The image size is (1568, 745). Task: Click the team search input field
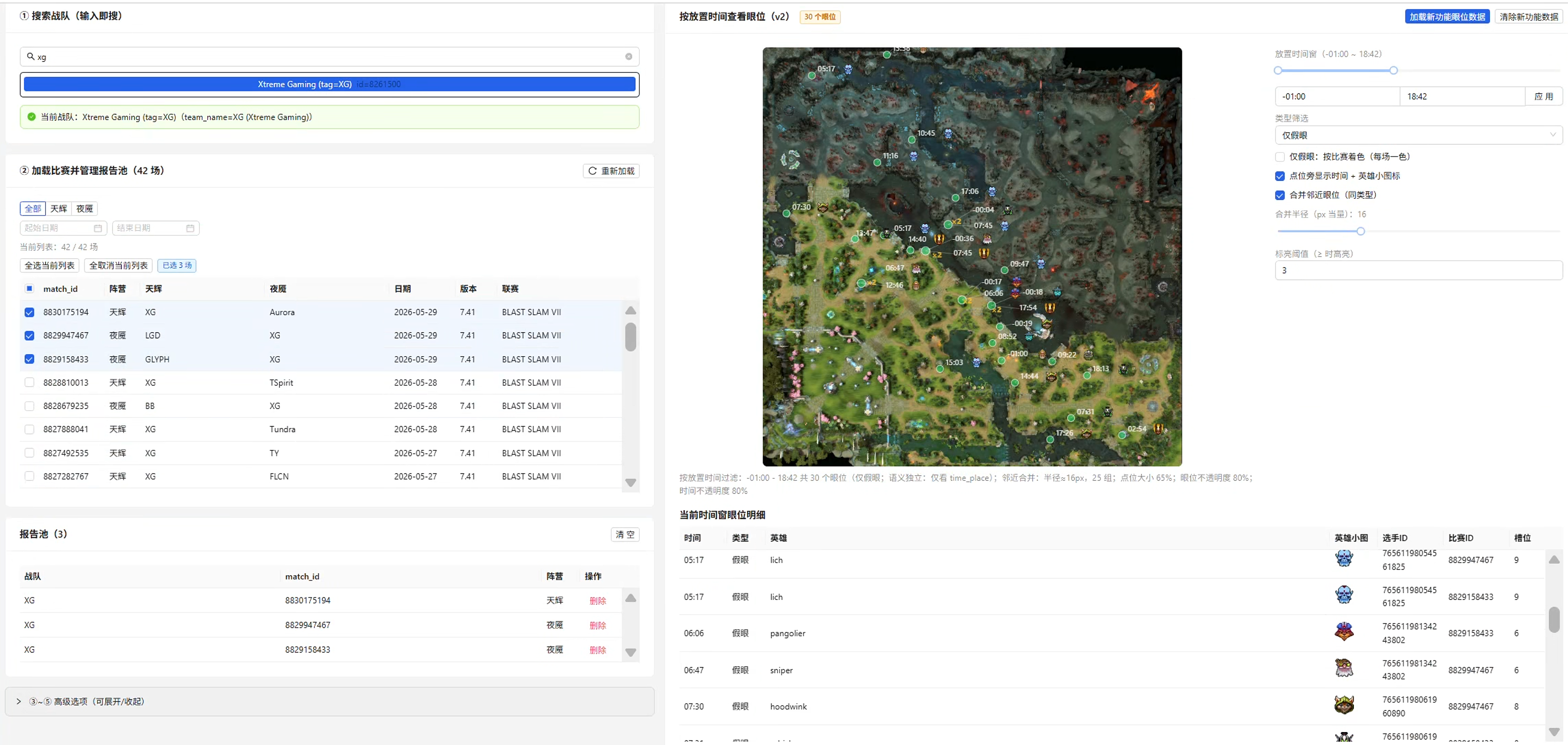click(x=329, y=57)
